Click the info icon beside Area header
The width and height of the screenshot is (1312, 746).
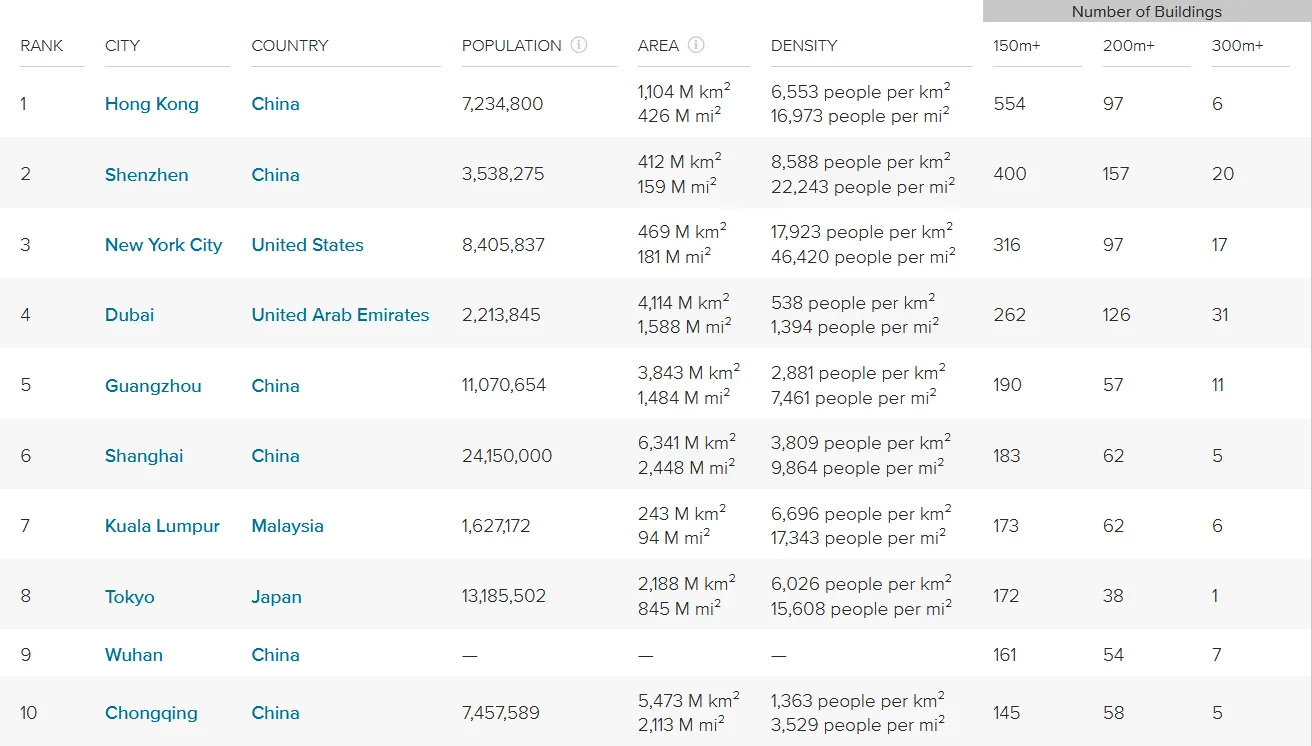696,45
